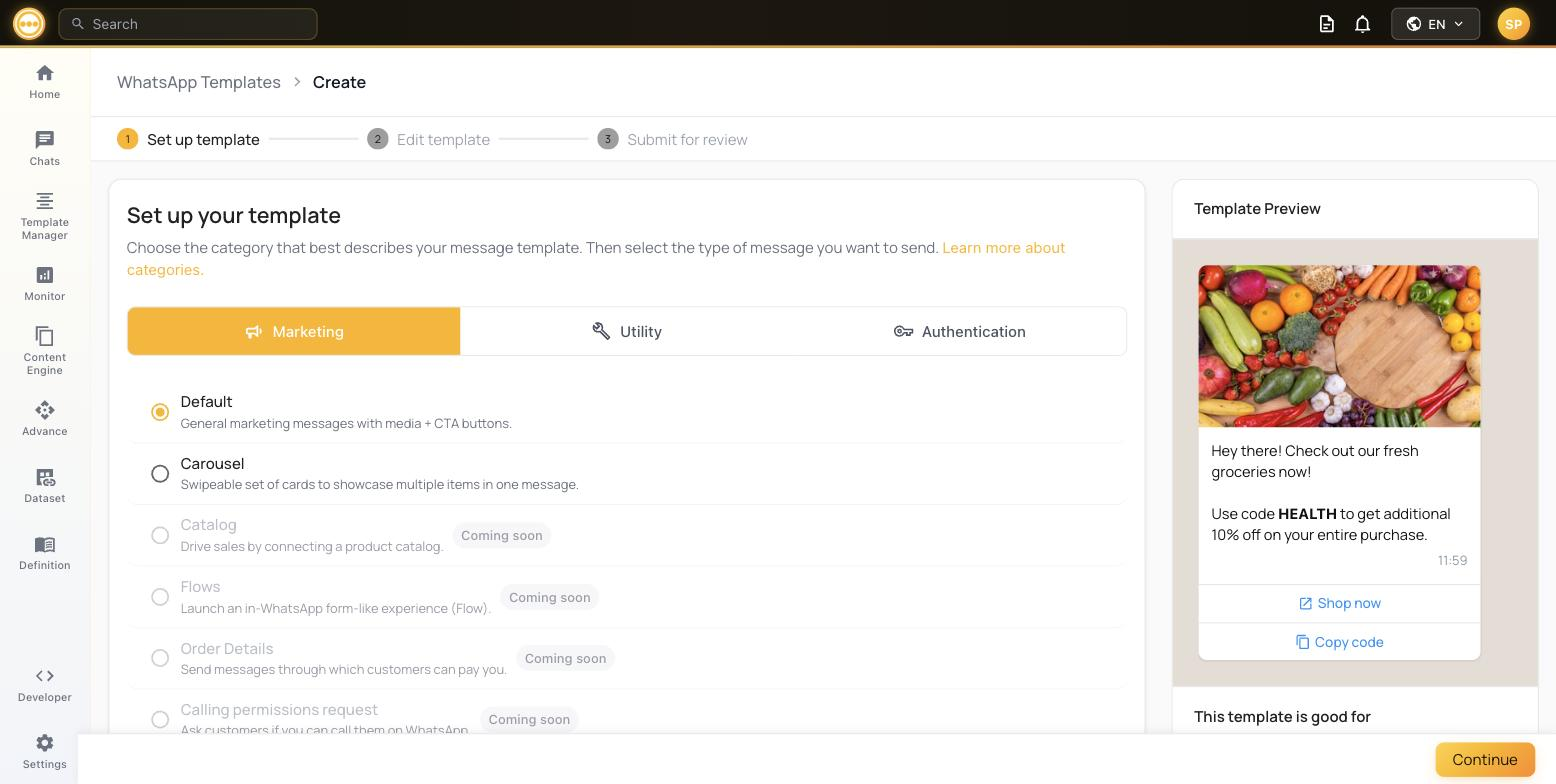Click Coming soon badge beside Calling permissions
The height and width of the screenshot is (784, 1556).
point(529,719)
